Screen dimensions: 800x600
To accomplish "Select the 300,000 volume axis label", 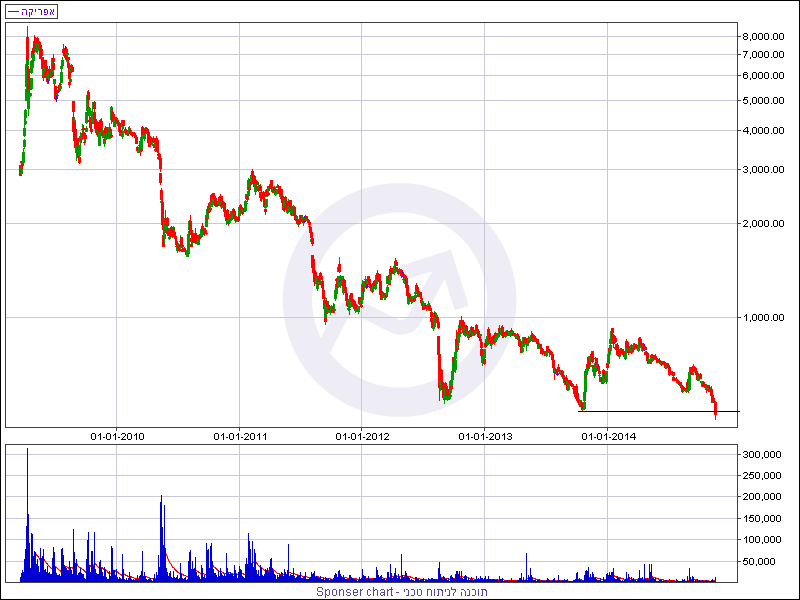I will click(762, 455).
